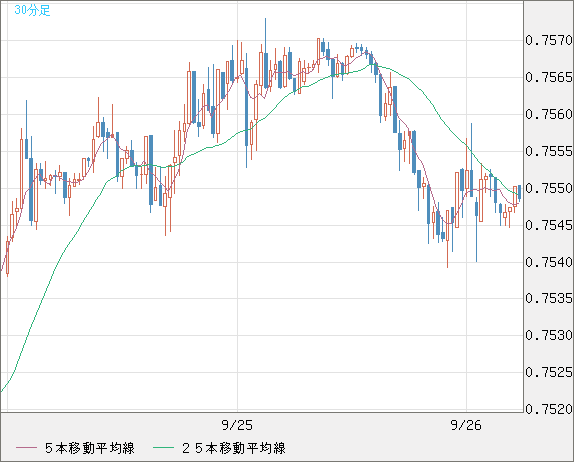The image size is (574, 462).
Task: Click the 0.7535 price axis label
Action: (x=549, y=298)
